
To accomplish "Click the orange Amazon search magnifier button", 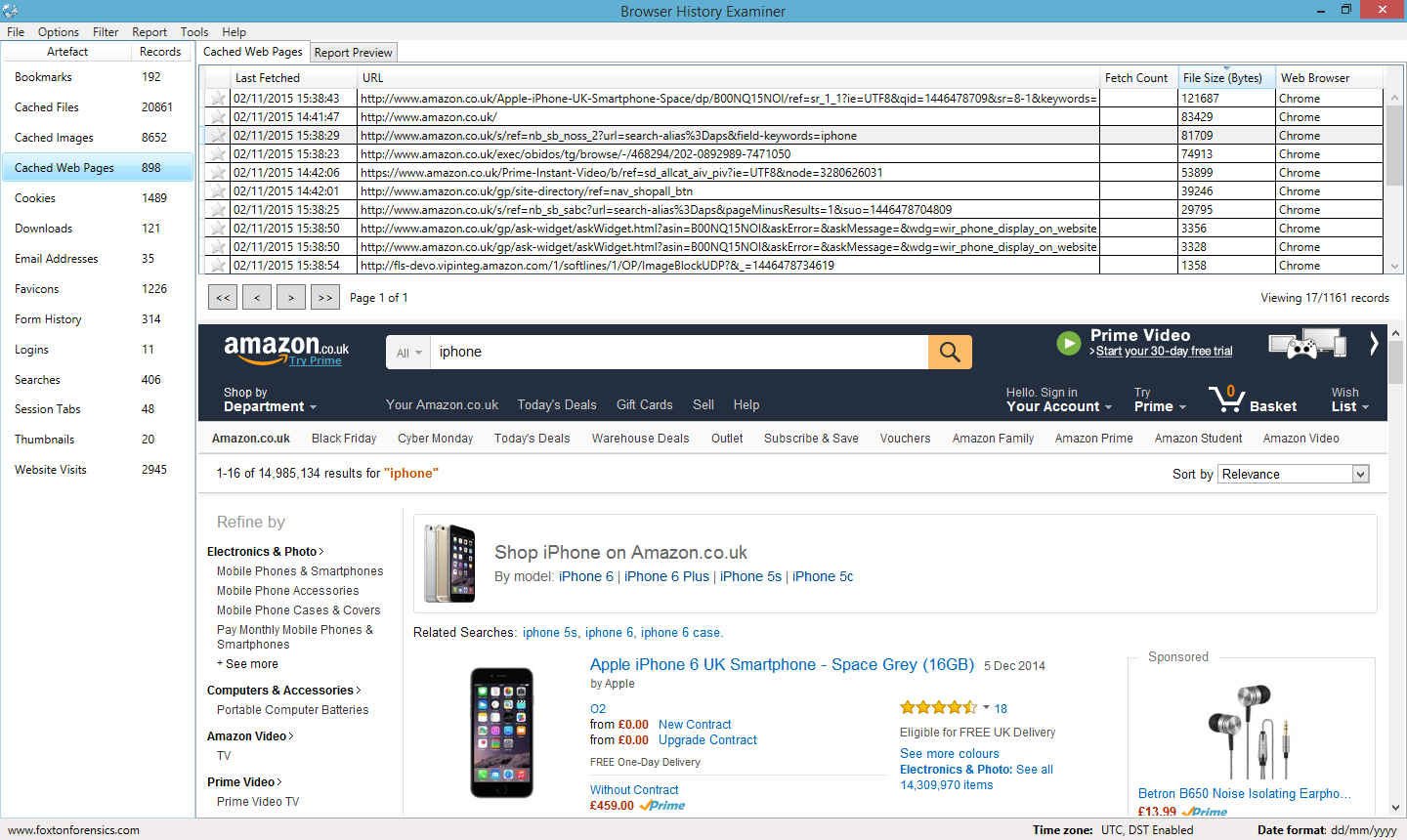I will [950, 352].
